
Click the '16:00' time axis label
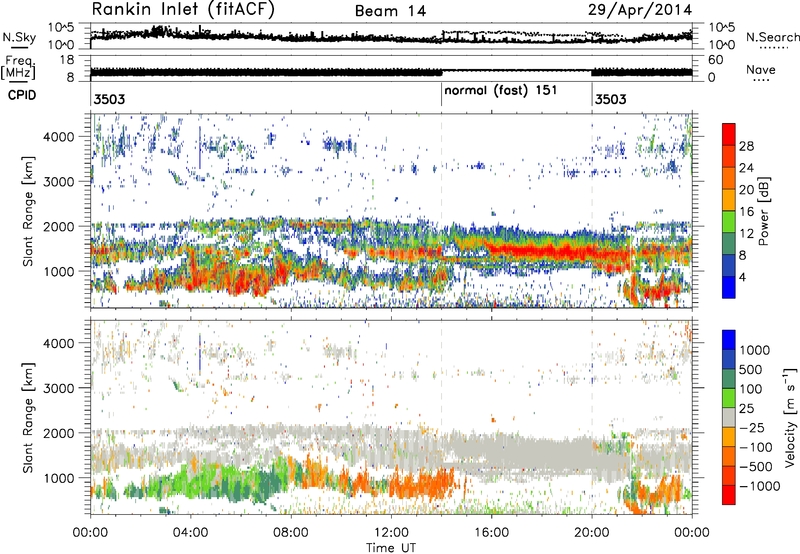click(491, 533)
